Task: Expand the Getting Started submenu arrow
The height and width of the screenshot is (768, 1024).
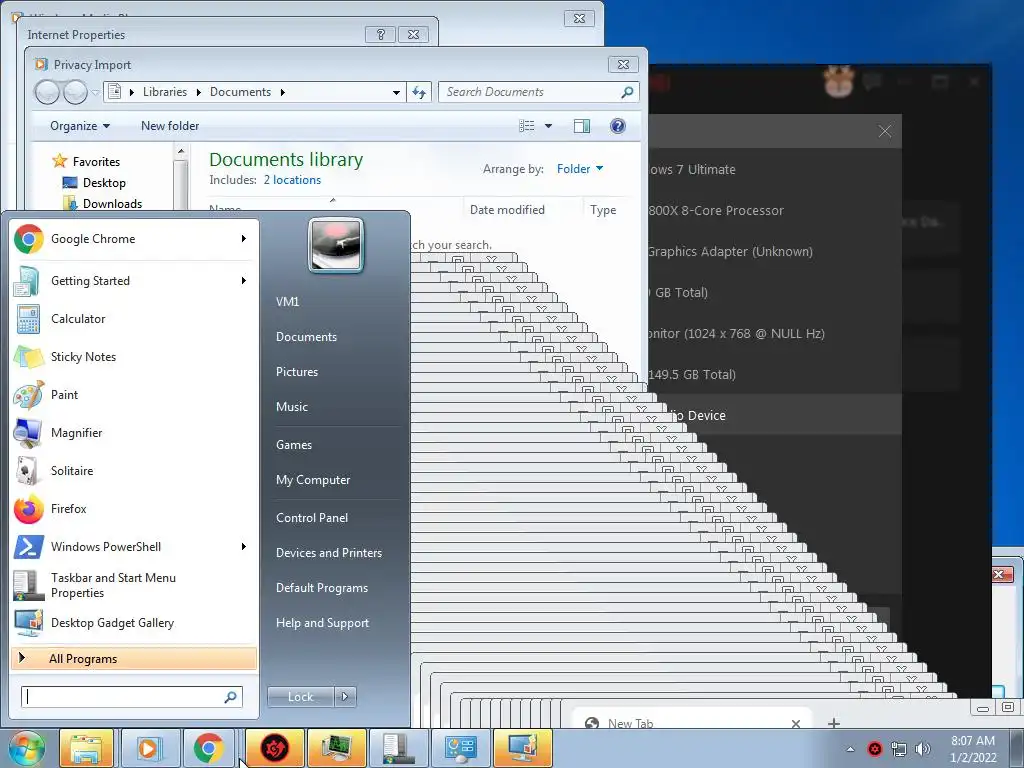Action: pyautogui.click(x=244, y=281)
